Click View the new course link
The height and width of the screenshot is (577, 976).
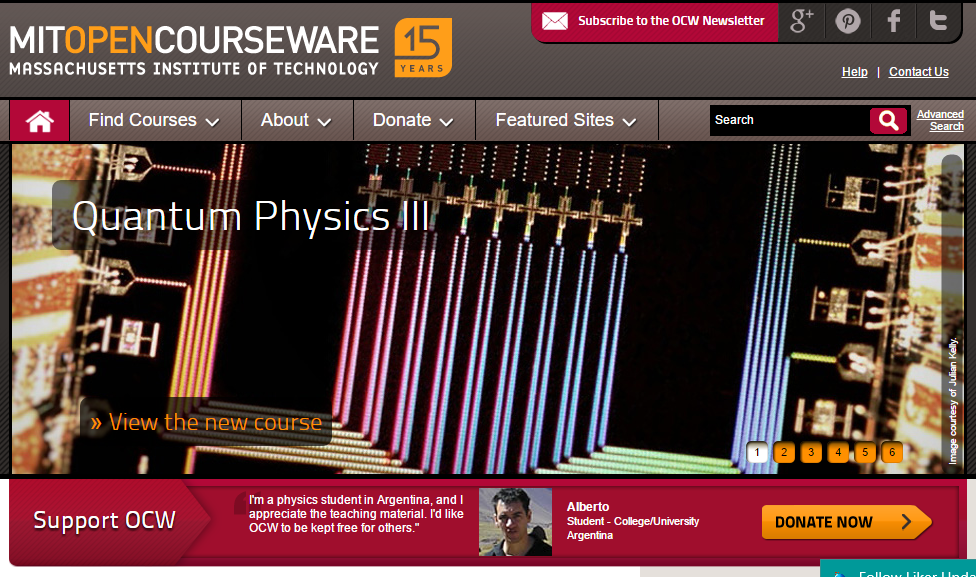pyautogui.click(x=204, y=422)
